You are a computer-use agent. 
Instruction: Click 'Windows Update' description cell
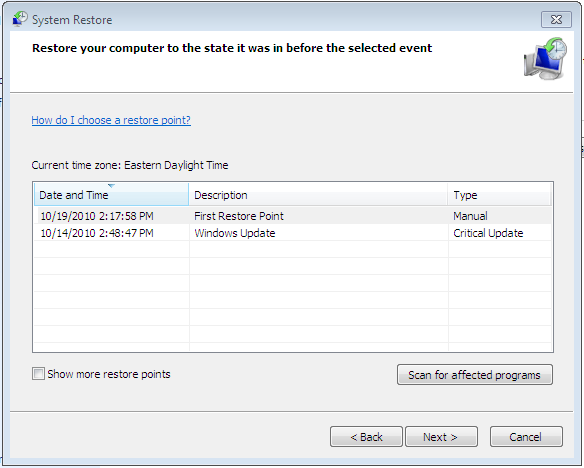(x=235, y=233)
